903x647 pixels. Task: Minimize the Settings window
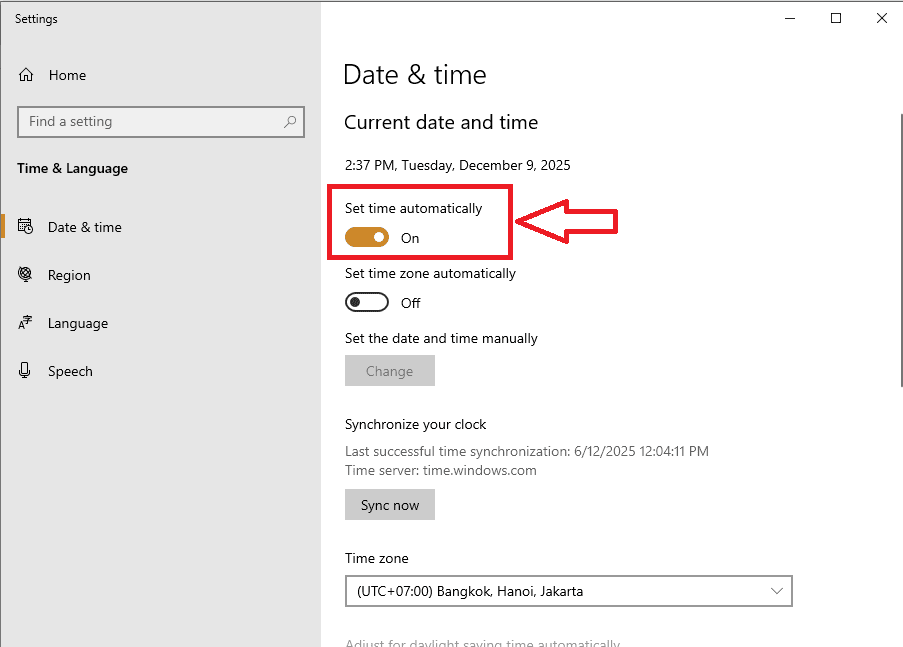(790, 18)
